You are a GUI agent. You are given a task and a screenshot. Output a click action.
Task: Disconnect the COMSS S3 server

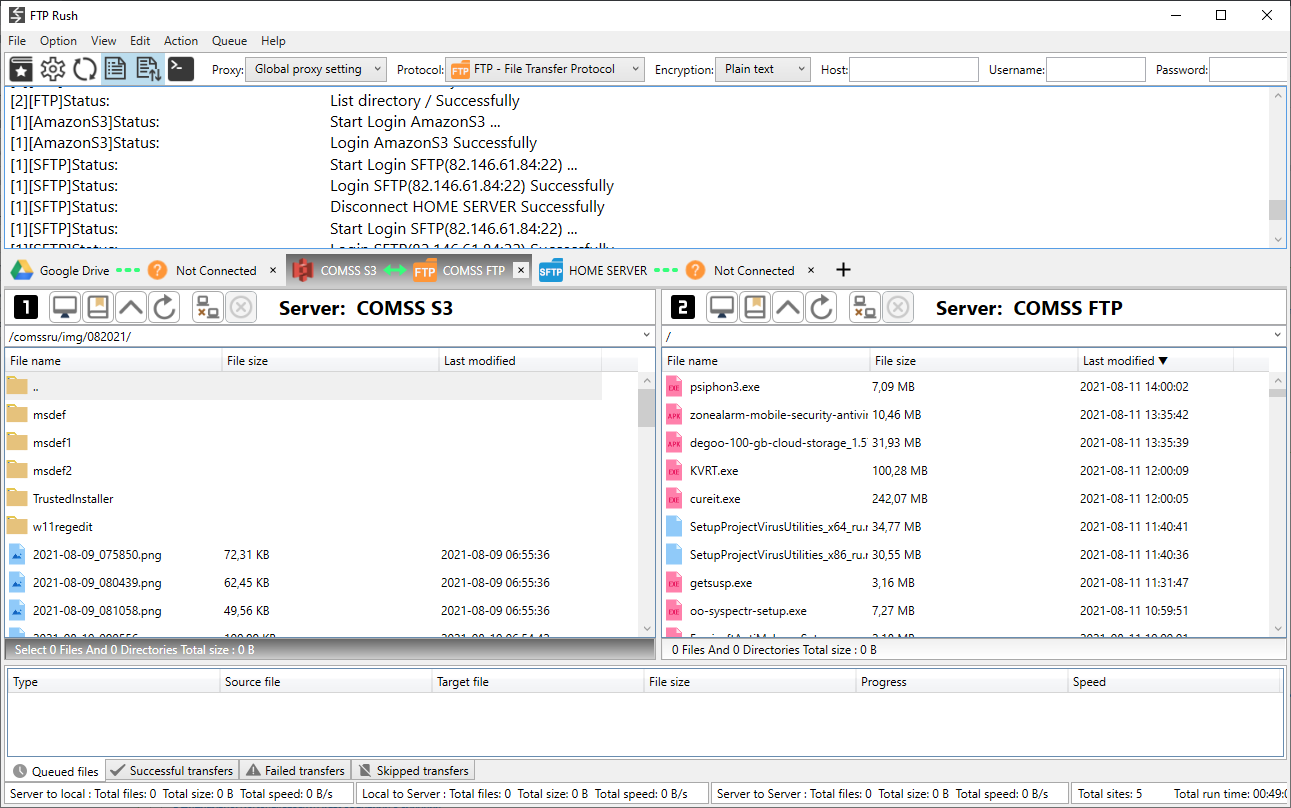(x=208, y=308)
